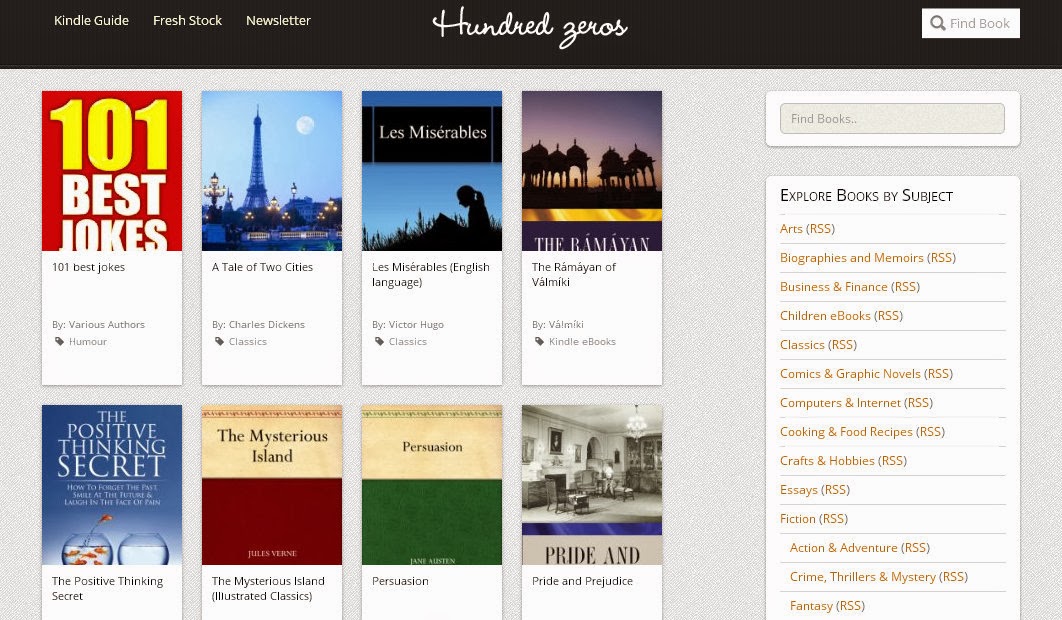Image resolution: width=1062 pixels, height=620 pixels.
Task: Browse Children eBooks subject
Action: pyautogui.click(x=825, y=316)
